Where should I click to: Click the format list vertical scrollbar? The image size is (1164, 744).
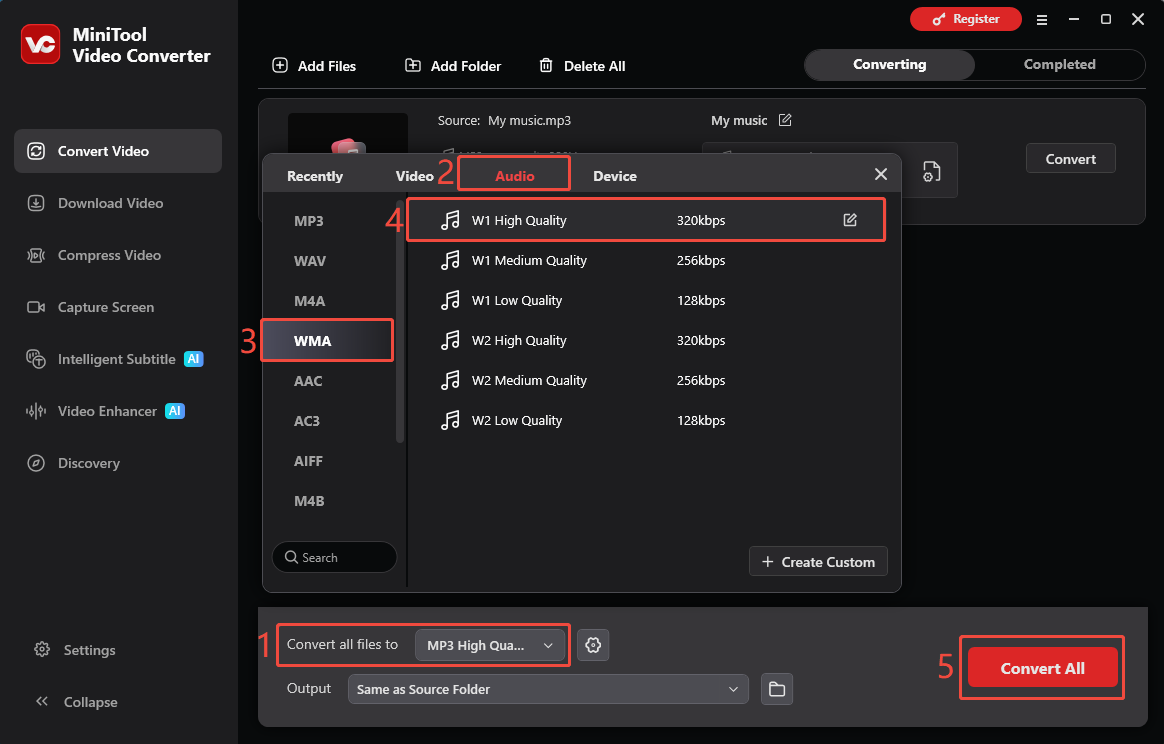click(x=400, y=322)
